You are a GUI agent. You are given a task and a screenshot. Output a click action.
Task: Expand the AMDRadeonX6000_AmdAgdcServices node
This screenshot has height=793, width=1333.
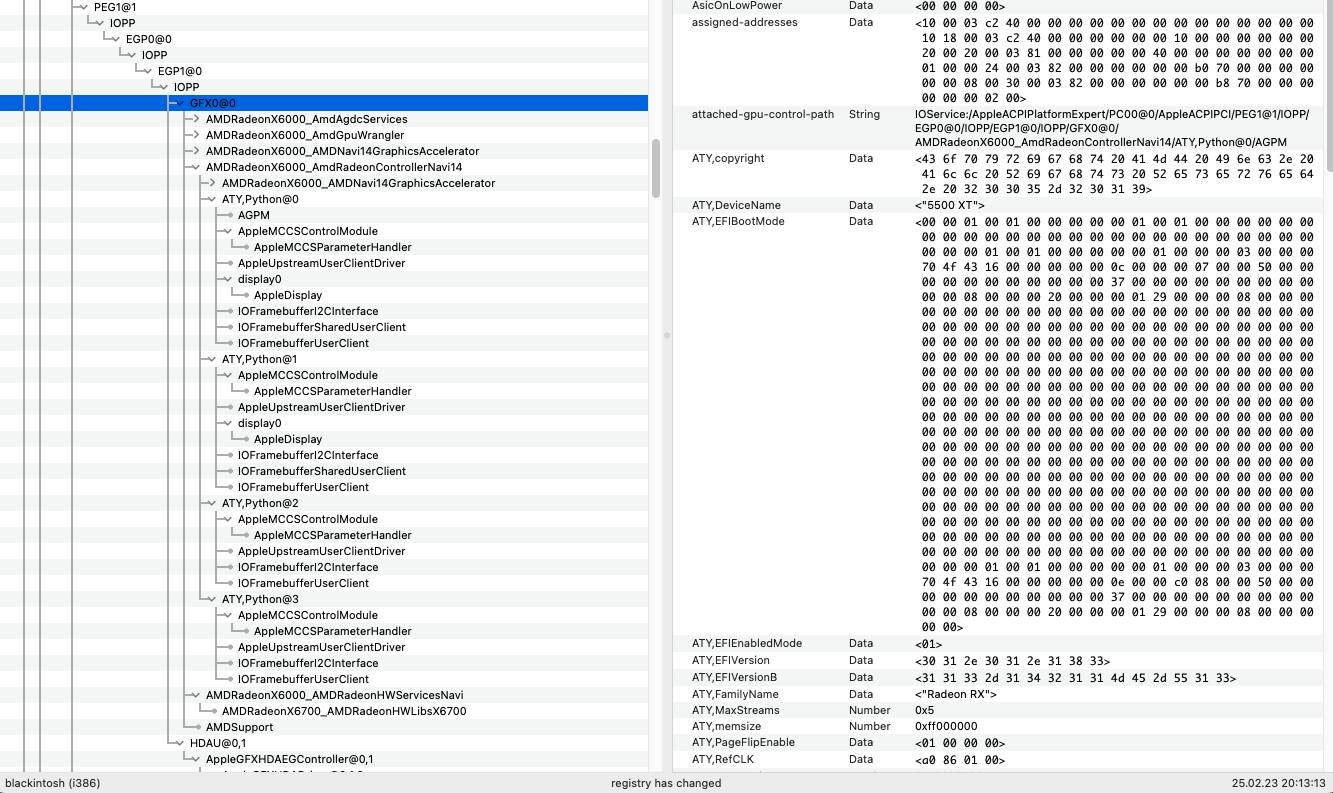point(197,119)
